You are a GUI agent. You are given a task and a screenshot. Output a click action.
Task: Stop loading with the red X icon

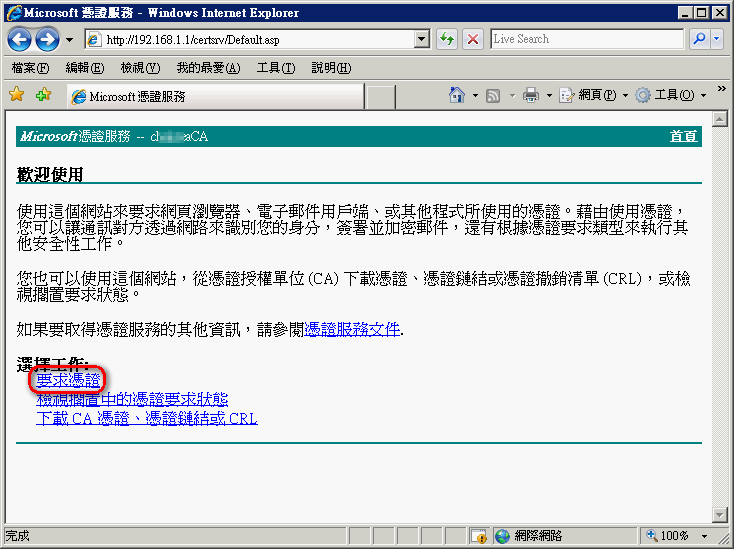[473, 39]
